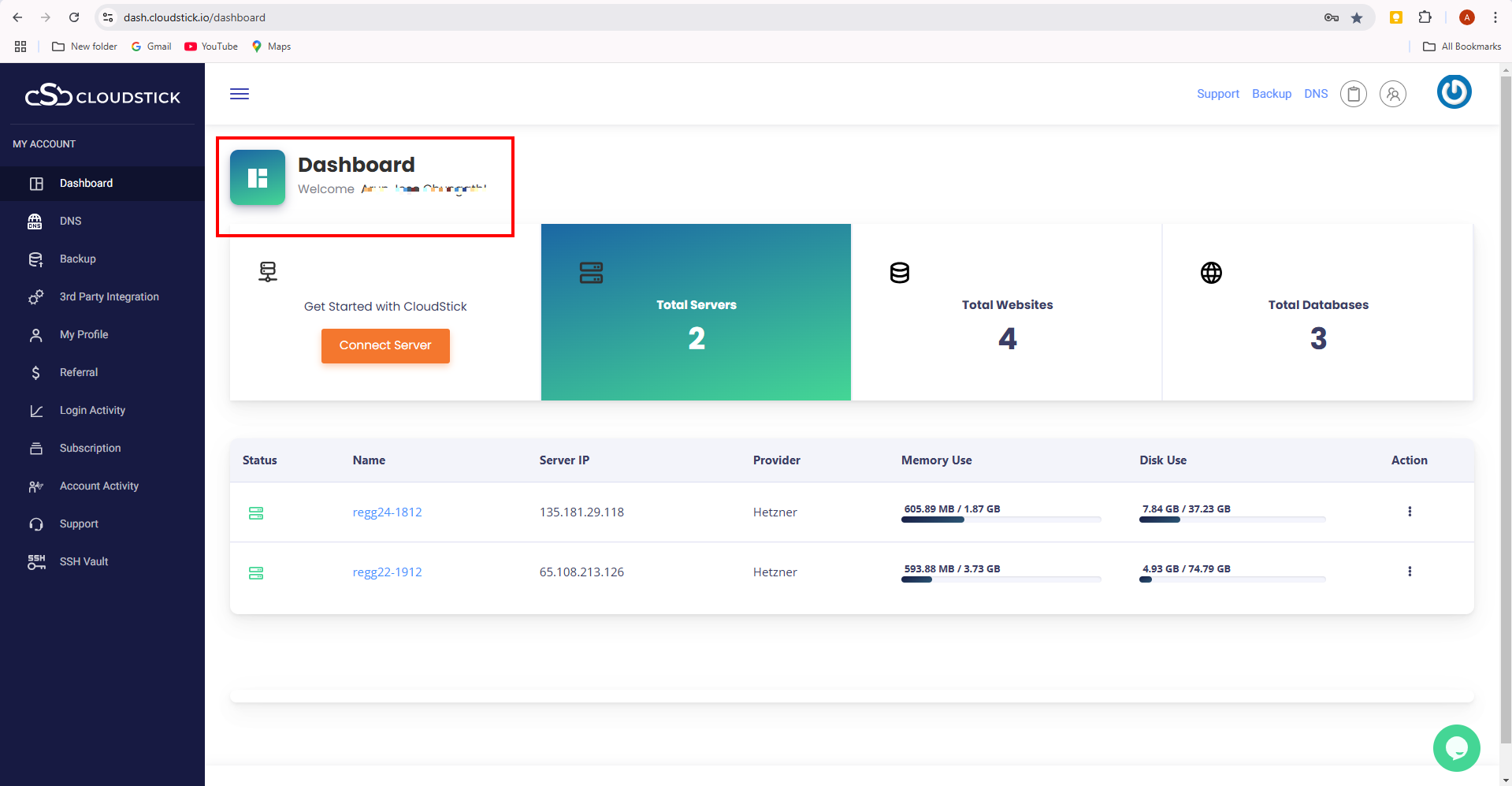Go to Login Activity in sidebar
The width and height of the screenshot is (1512, 786).
point(92,410)
